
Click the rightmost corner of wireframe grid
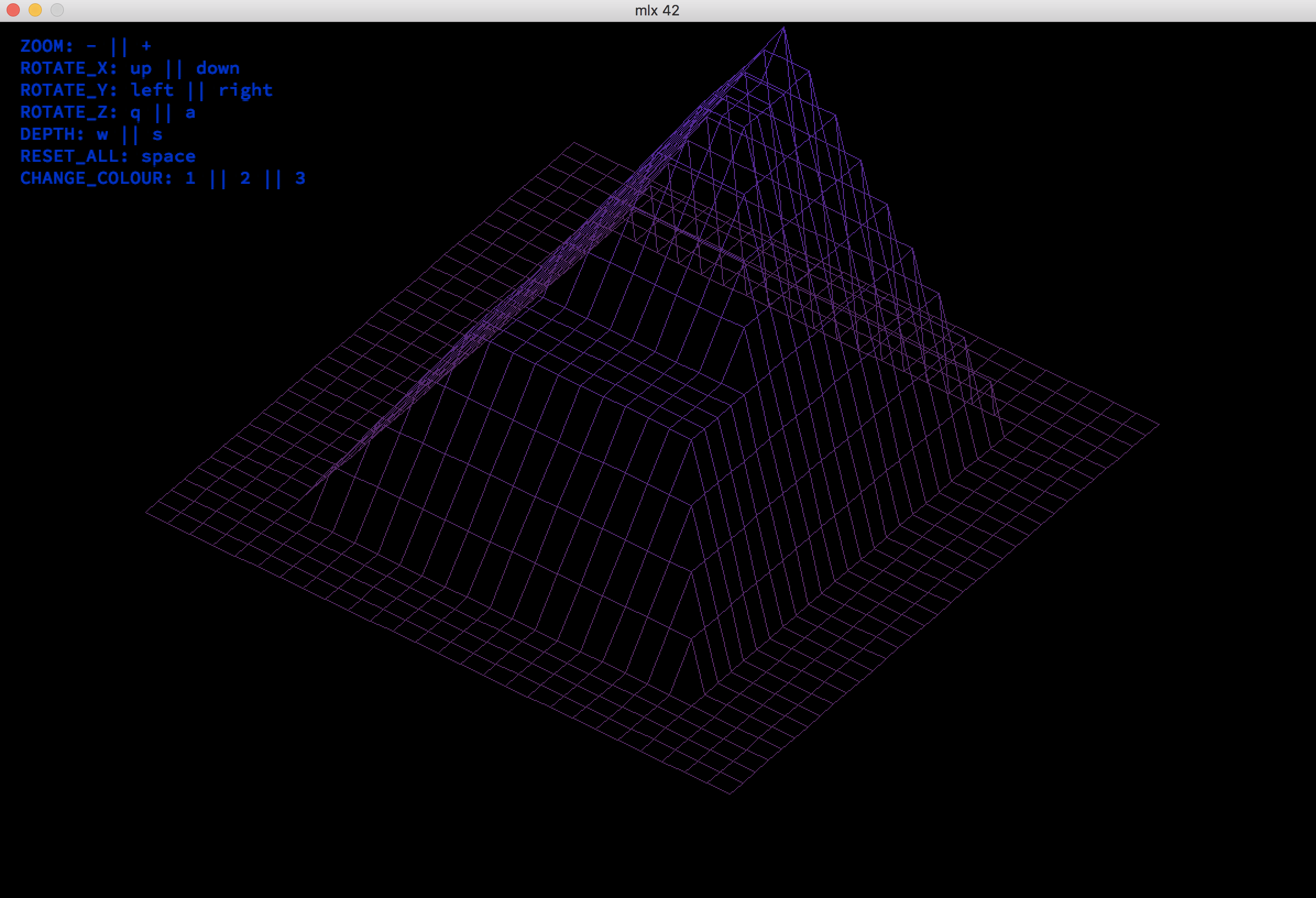[x=1159, y=424]
